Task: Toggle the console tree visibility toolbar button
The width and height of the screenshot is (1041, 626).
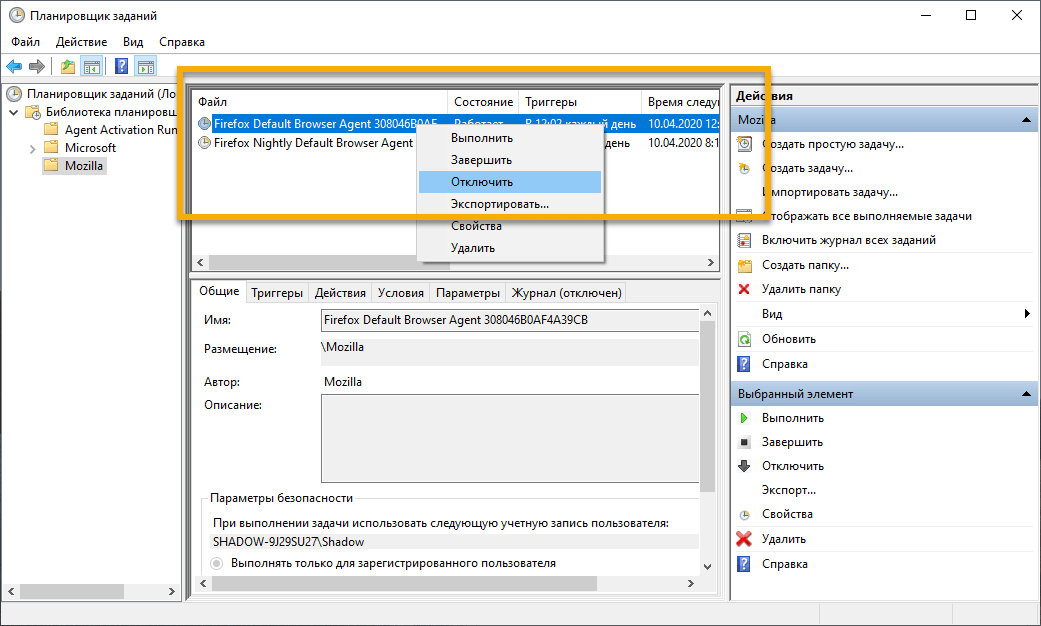Action: (x=91, y=66)
